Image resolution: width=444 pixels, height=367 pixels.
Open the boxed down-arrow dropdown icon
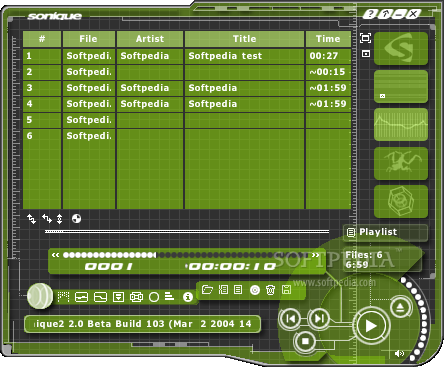(118, 297)
